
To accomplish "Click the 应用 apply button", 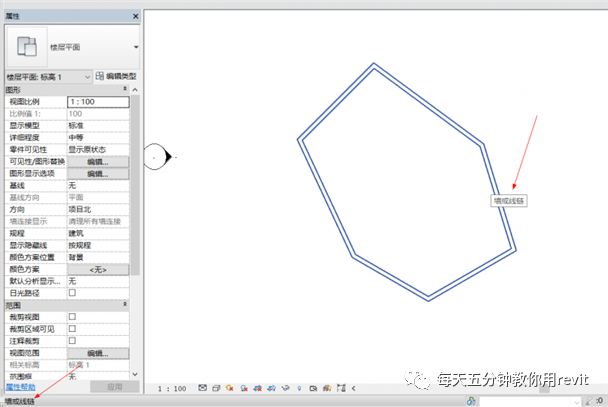I will coord(115,387).
